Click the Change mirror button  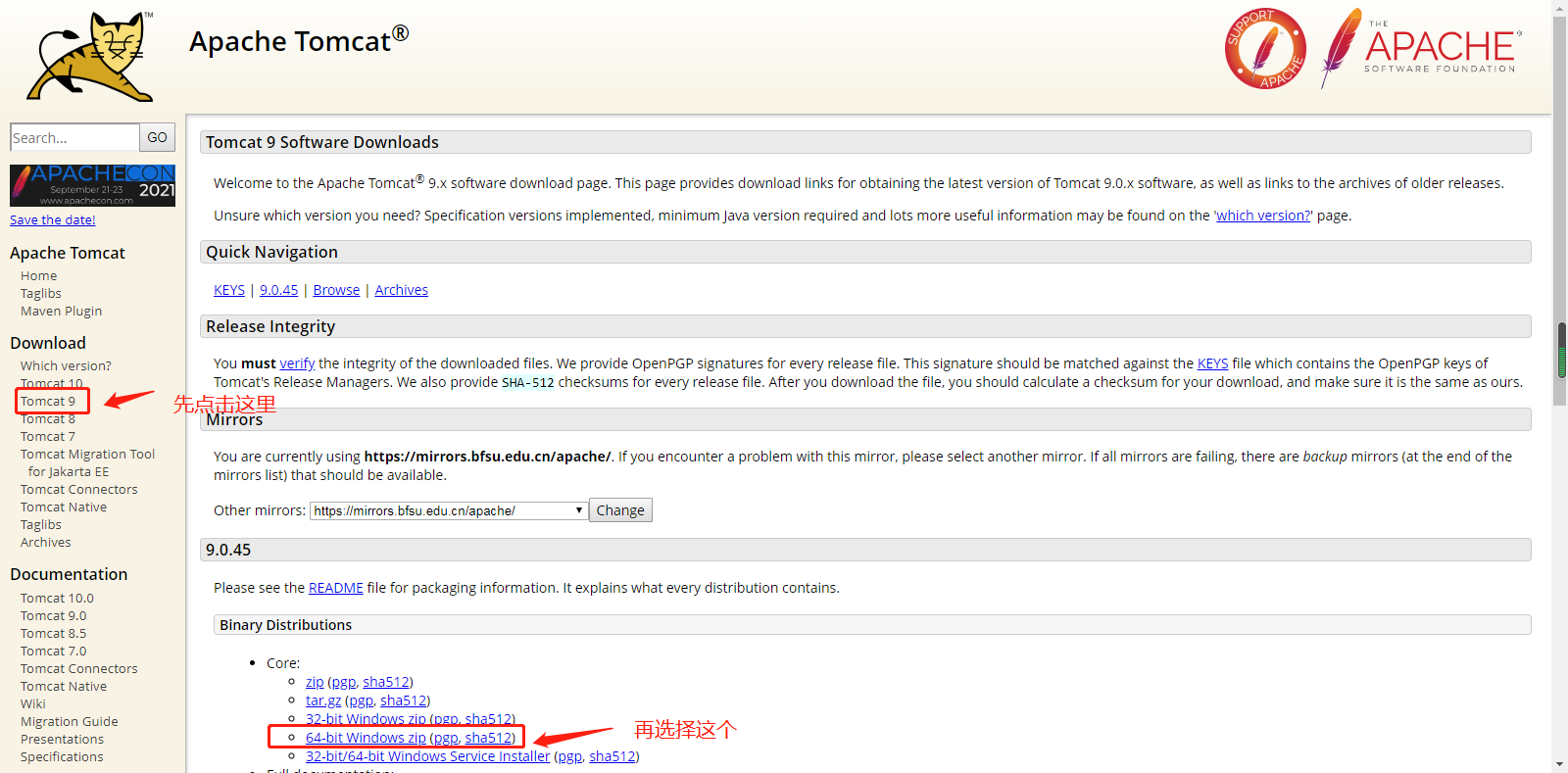click(620, 510)
